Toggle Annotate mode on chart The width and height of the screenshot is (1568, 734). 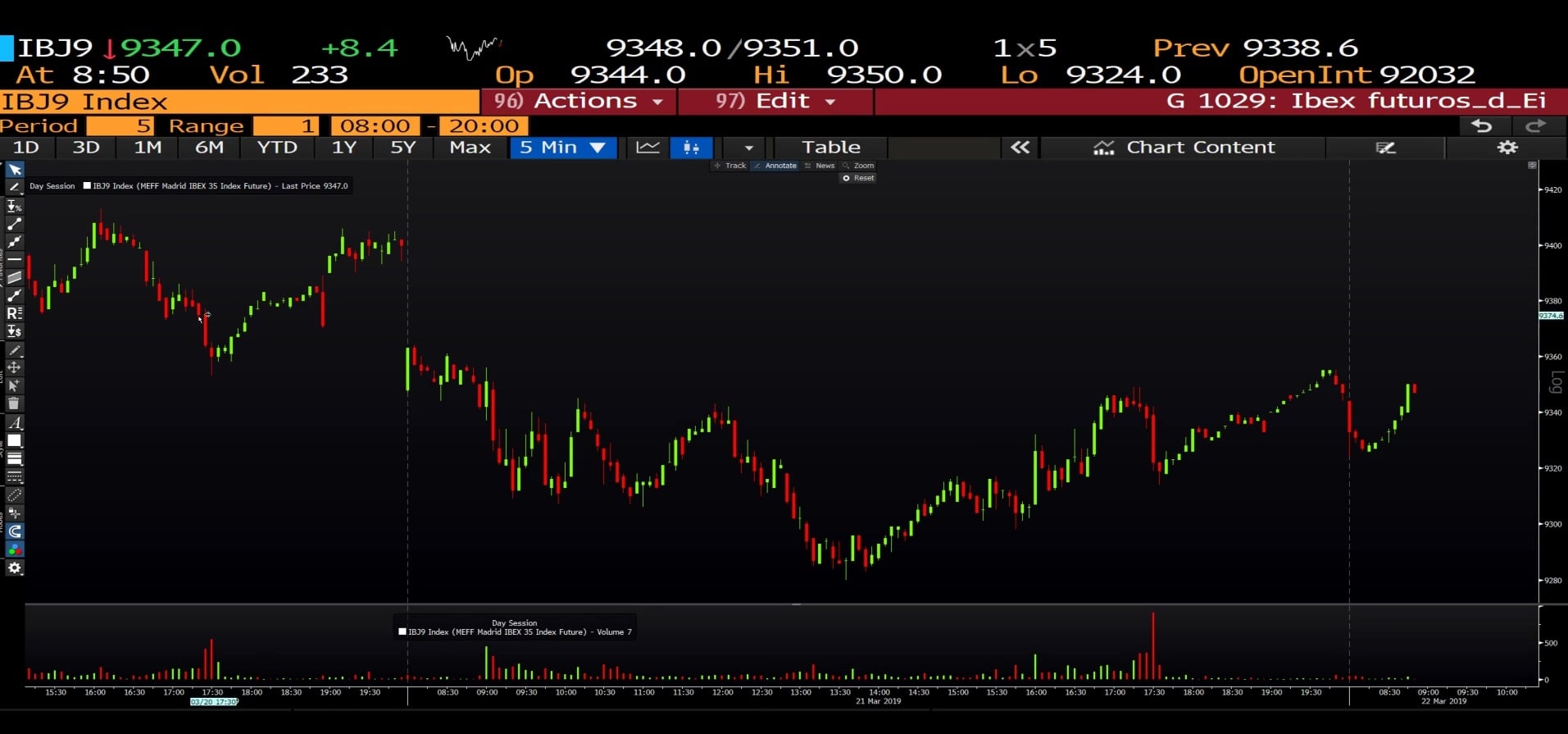coord(775,166)
